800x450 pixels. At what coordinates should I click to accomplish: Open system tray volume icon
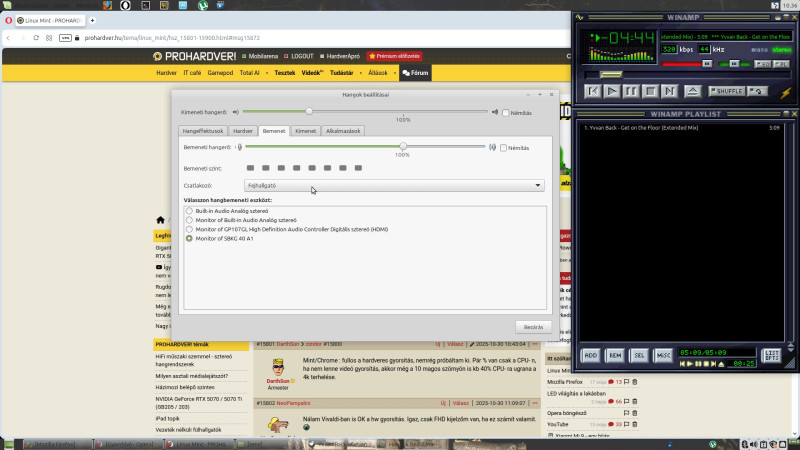click(x=754, y=445)
